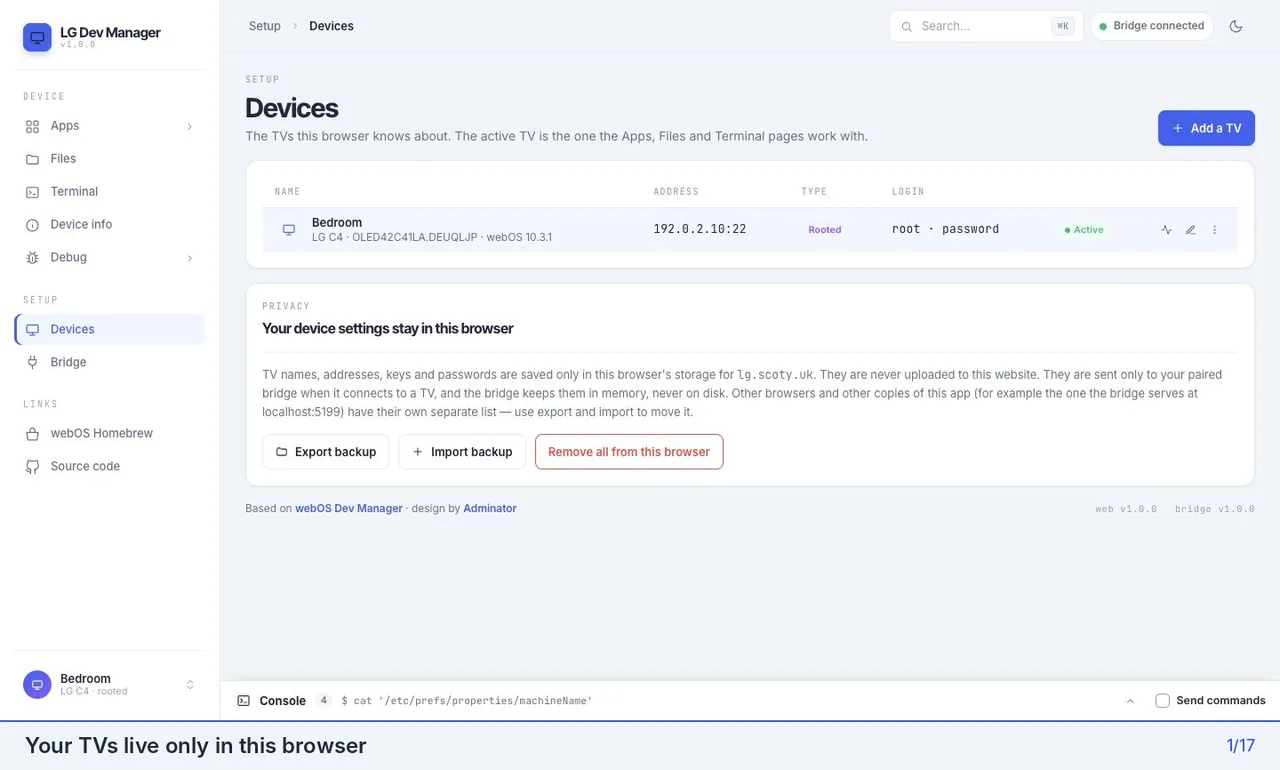
Task: Click Export backup
Action: (x=326, y=452)
